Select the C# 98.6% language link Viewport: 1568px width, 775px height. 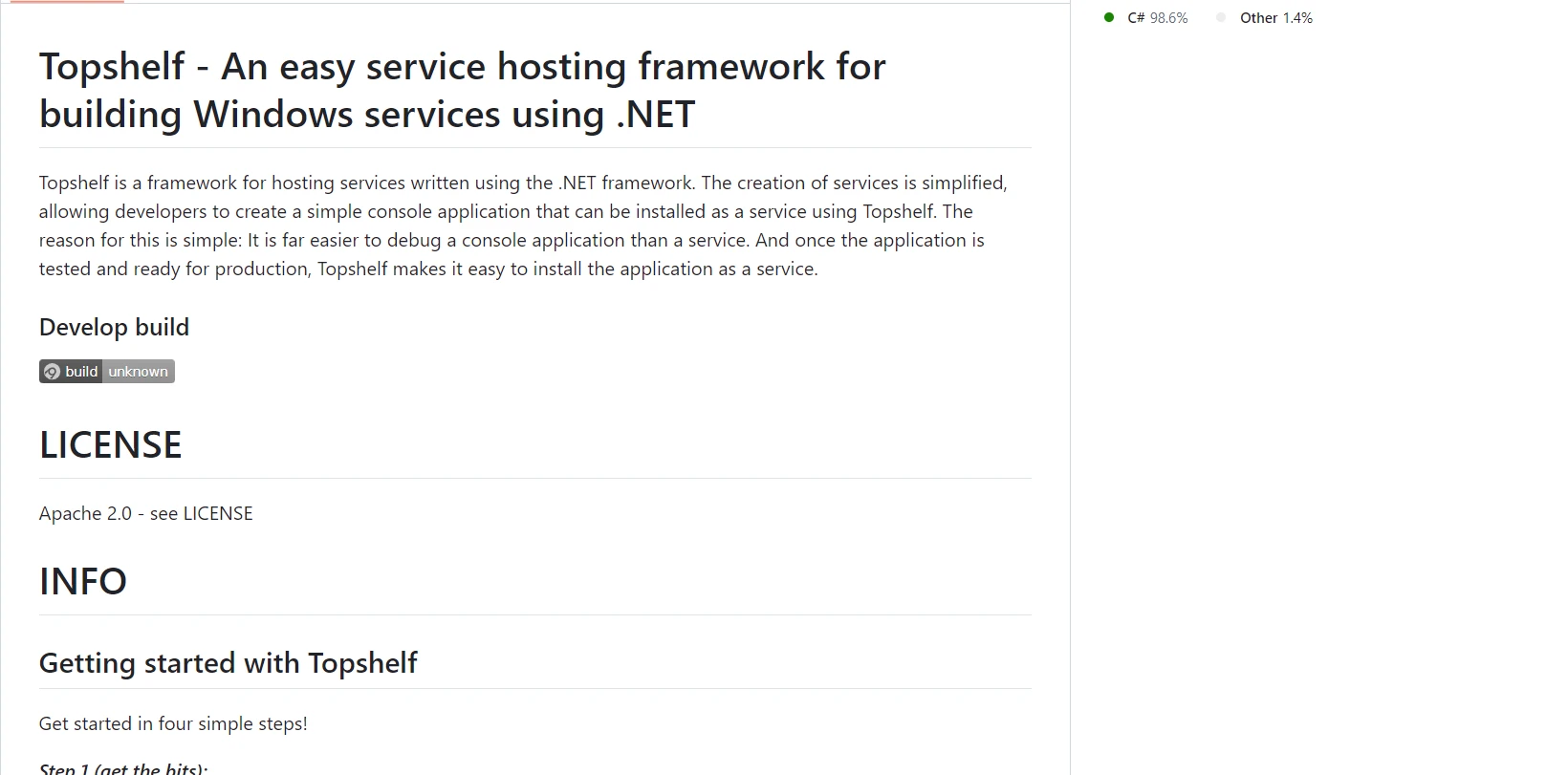(1146, 18)
